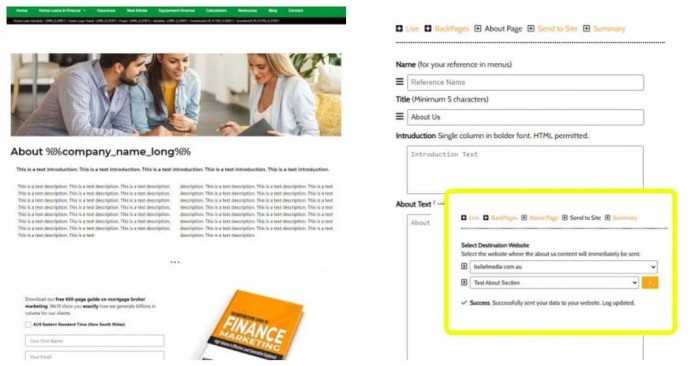
Task: Open the beliefmedia.com.au website dropdown
Action: click(x=563, y=267)
